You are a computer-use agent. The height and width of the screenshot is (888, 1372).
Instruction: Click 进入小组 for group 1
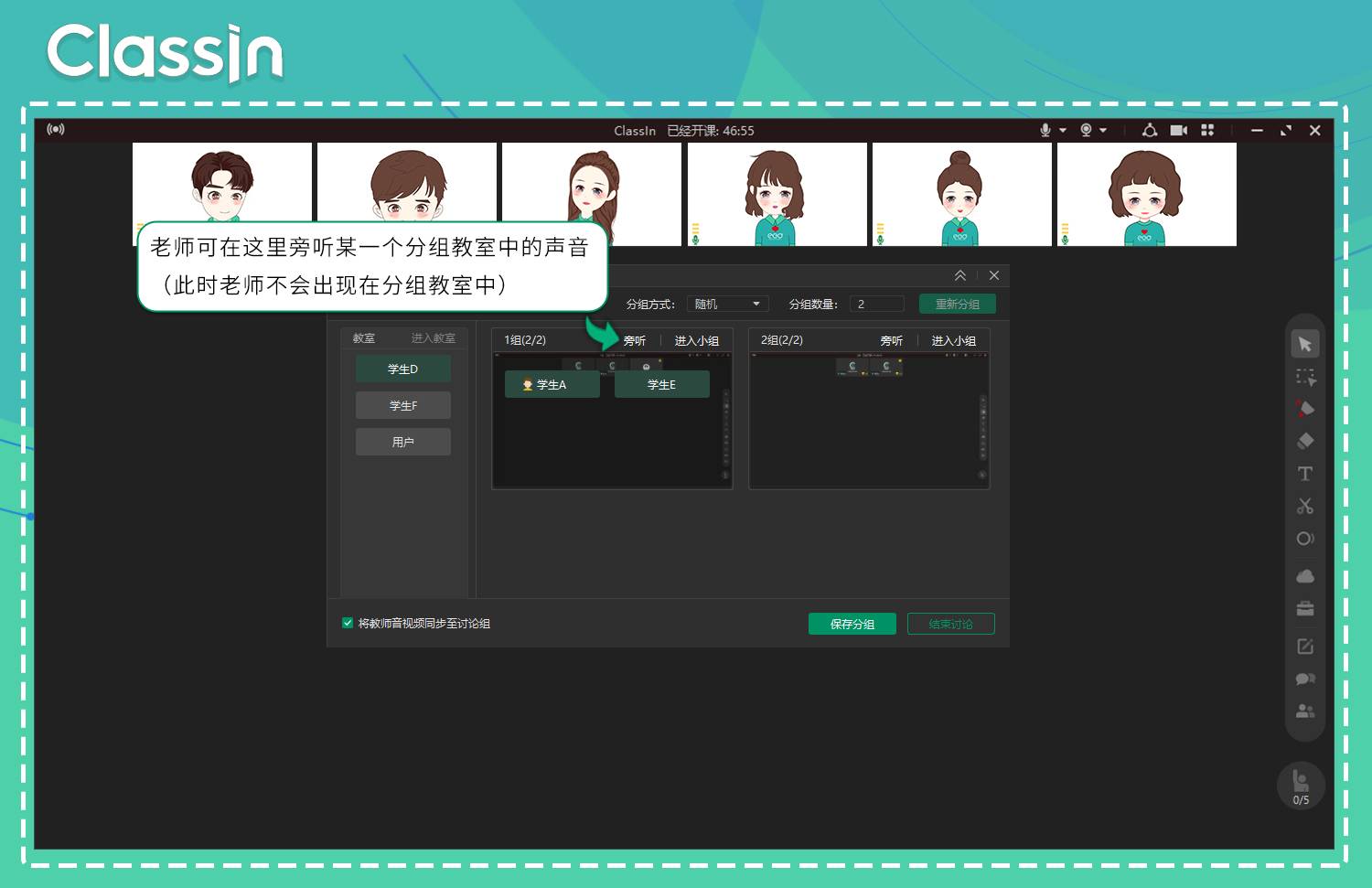pos(697,340)
